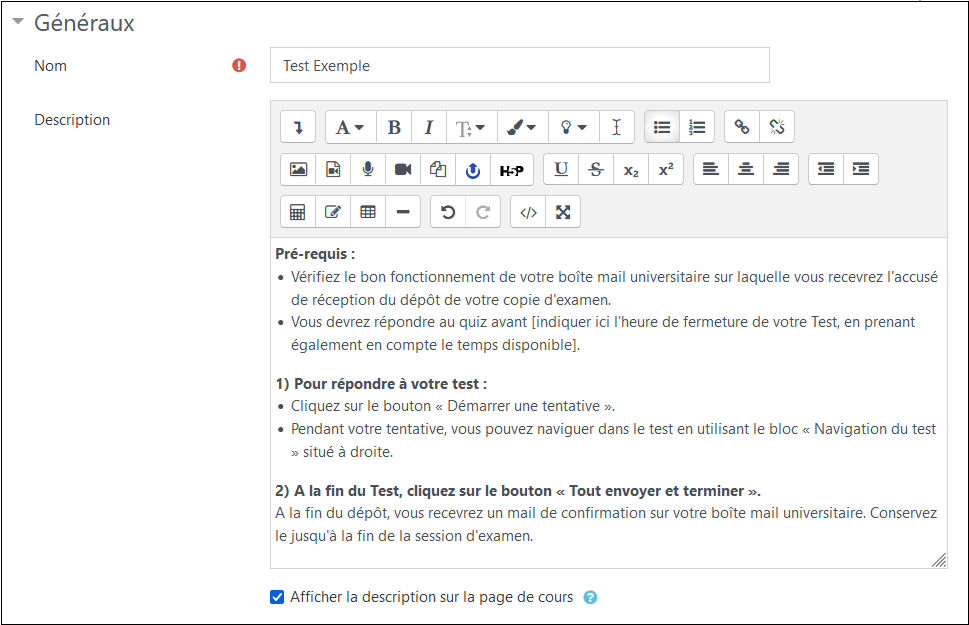Expand the editor to fullscreen

[561, 211]
